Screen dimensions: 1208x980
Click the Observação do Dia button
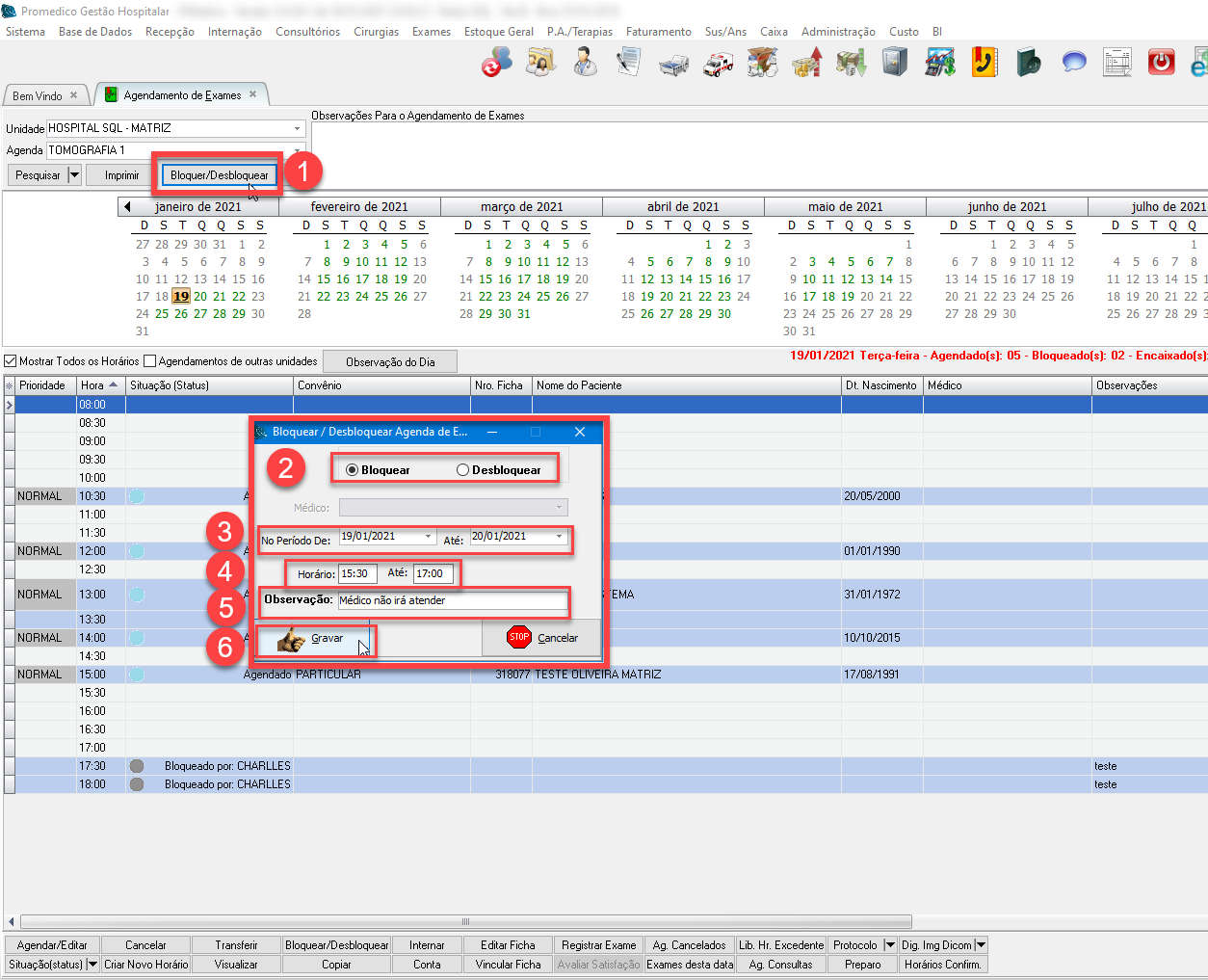point(389,362)
